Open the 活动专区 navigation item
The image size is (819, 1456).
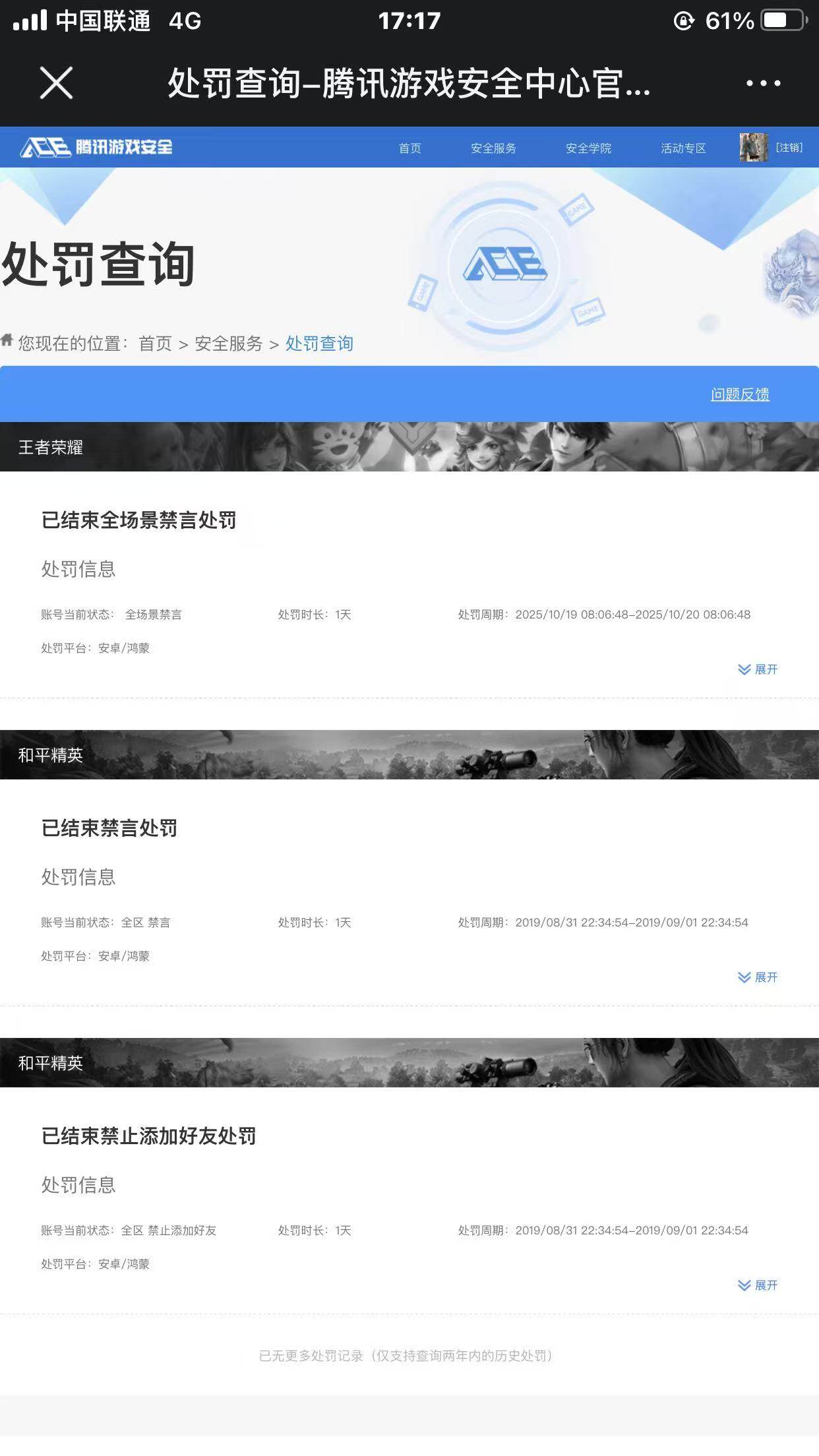pos(683,148)
